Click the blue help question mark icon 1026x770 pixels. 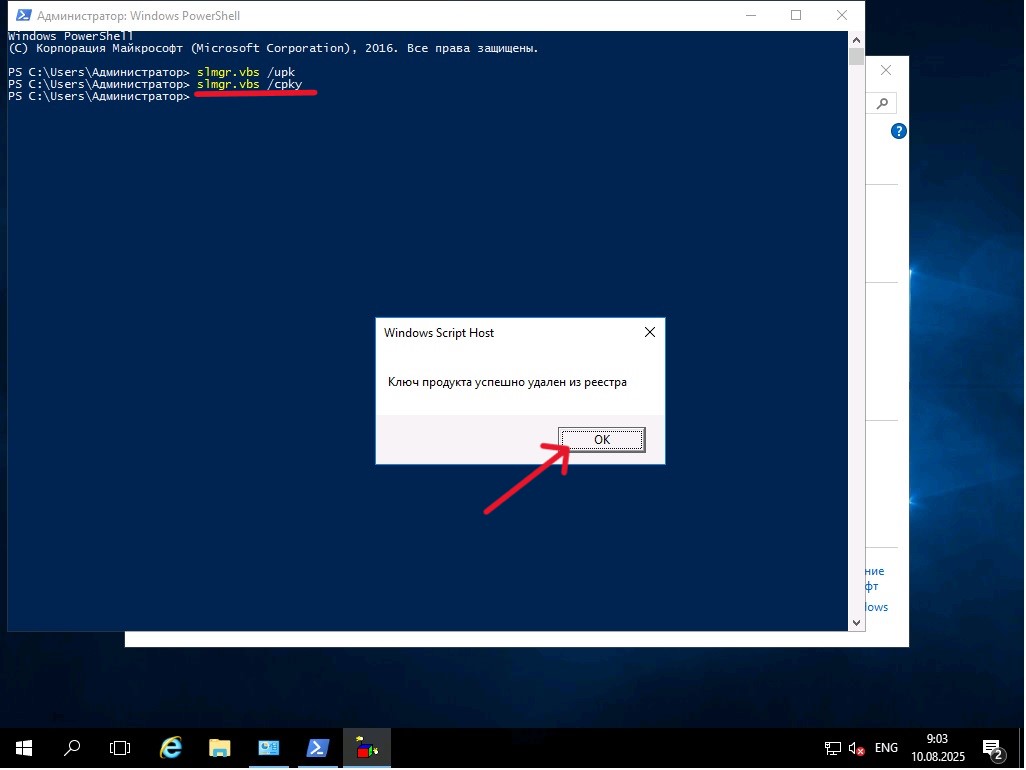point(898,131)
